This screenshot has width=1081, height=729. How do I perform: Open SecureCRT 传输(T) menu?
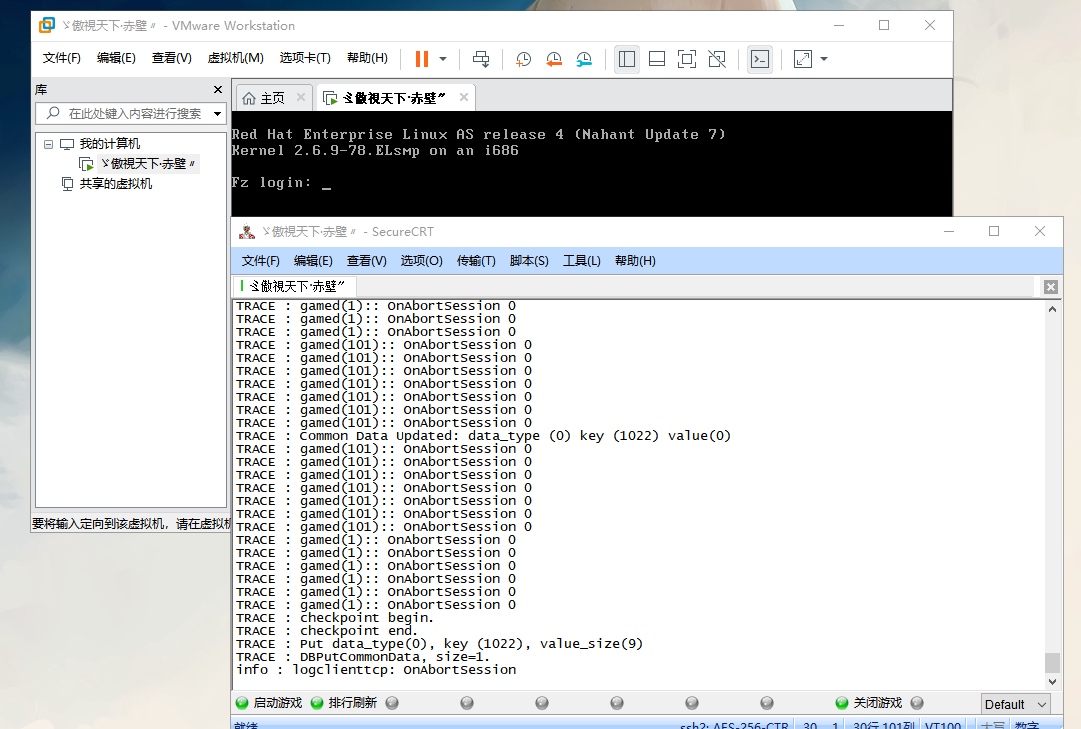[476, 261]
